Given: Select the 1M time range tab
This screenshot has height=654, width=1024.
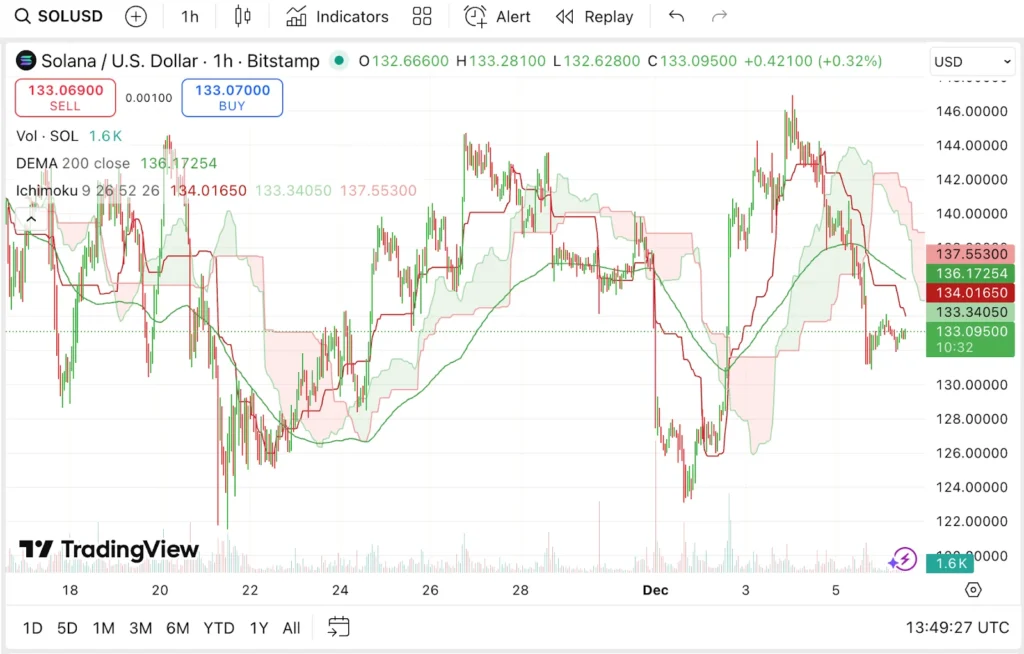Looking at the screenshot, I should coord(103,628).
